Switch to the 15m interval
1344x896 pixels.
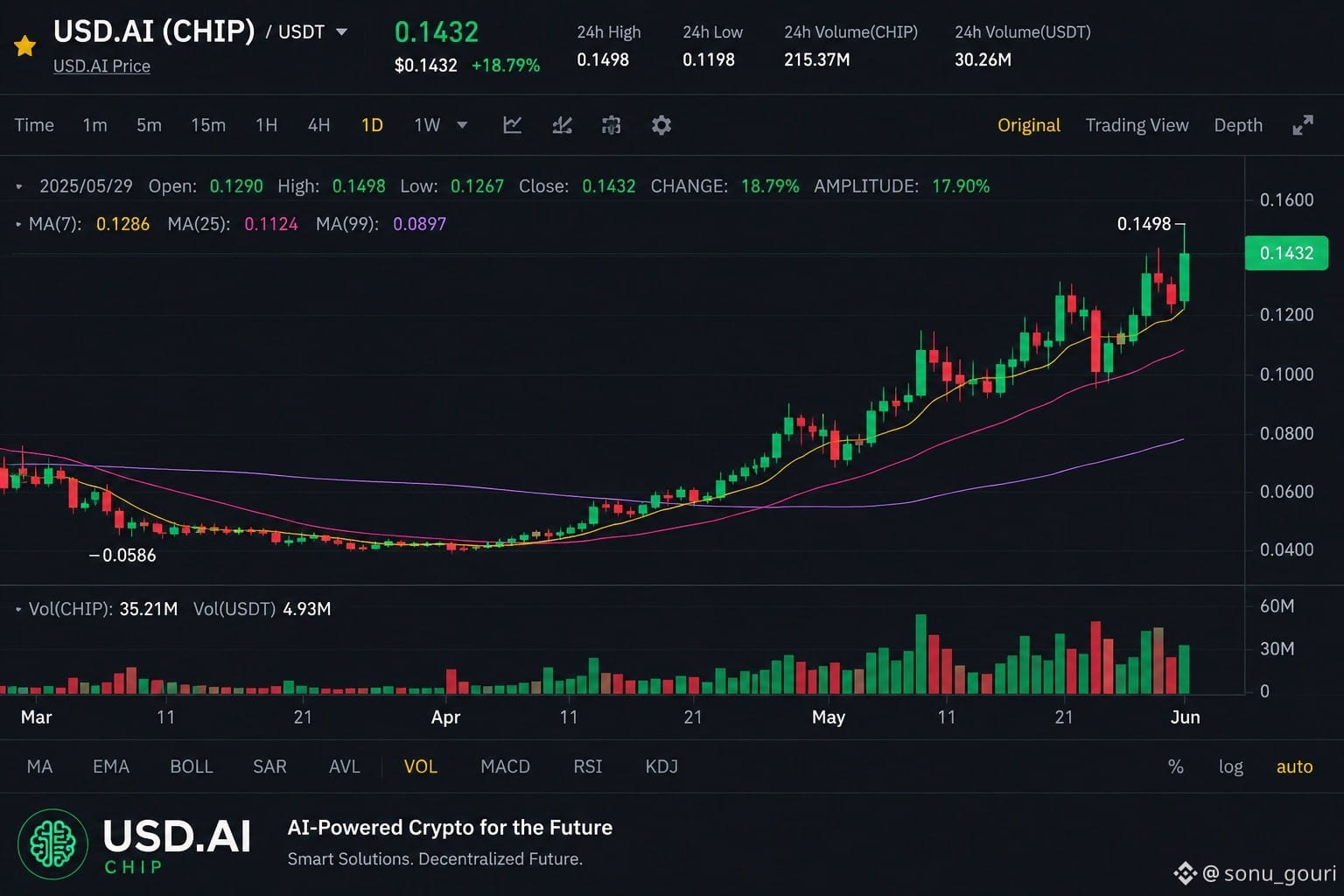pyautogui.click(x=208, y=125)
